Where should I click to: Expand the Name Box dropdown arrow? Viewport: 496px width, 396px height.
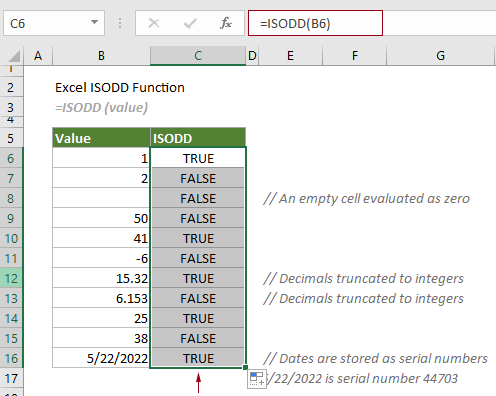tap(95, 22)
